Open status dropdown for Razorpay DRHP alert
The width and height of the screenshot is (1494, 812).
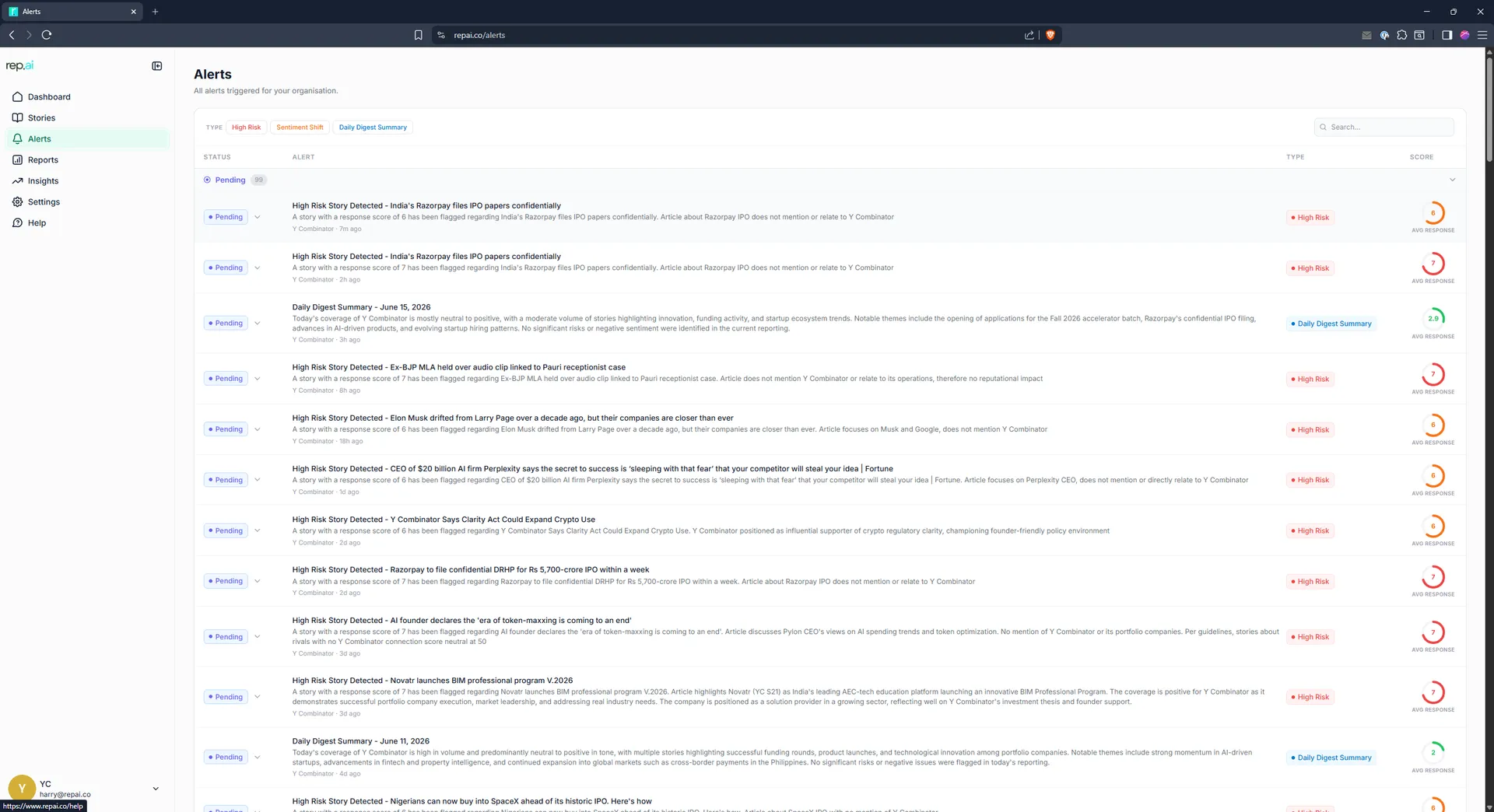click(x=258, y=582)
